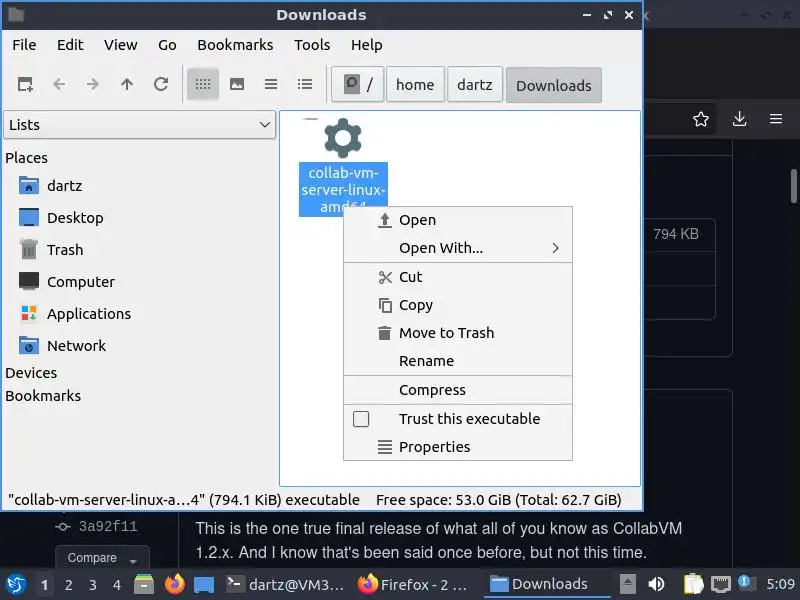
Task: Expand Open With submenu
Action: pos(458,248)
